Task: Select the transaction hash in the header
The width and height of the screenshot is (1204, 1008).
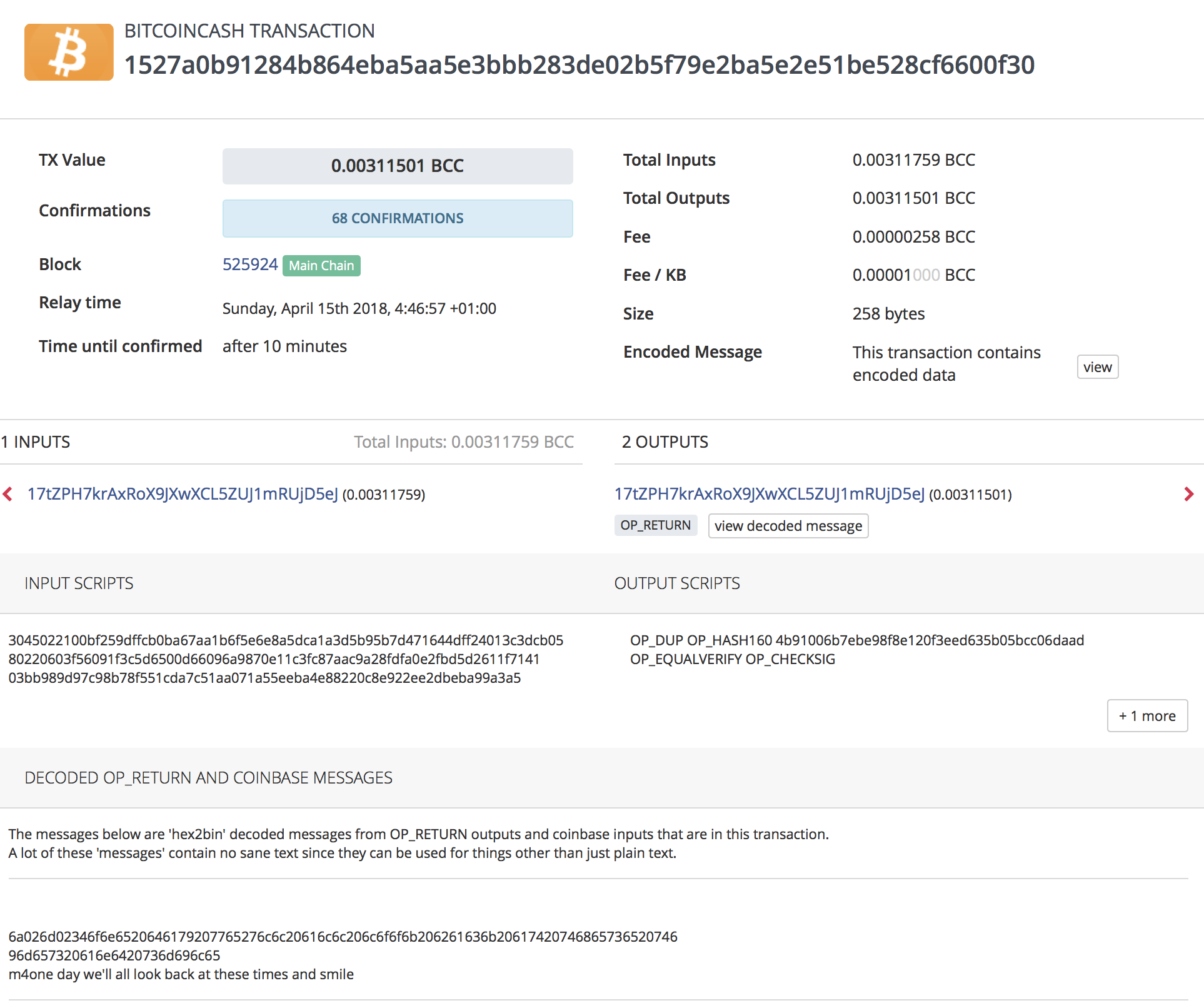Action: [x=579, y=65]
